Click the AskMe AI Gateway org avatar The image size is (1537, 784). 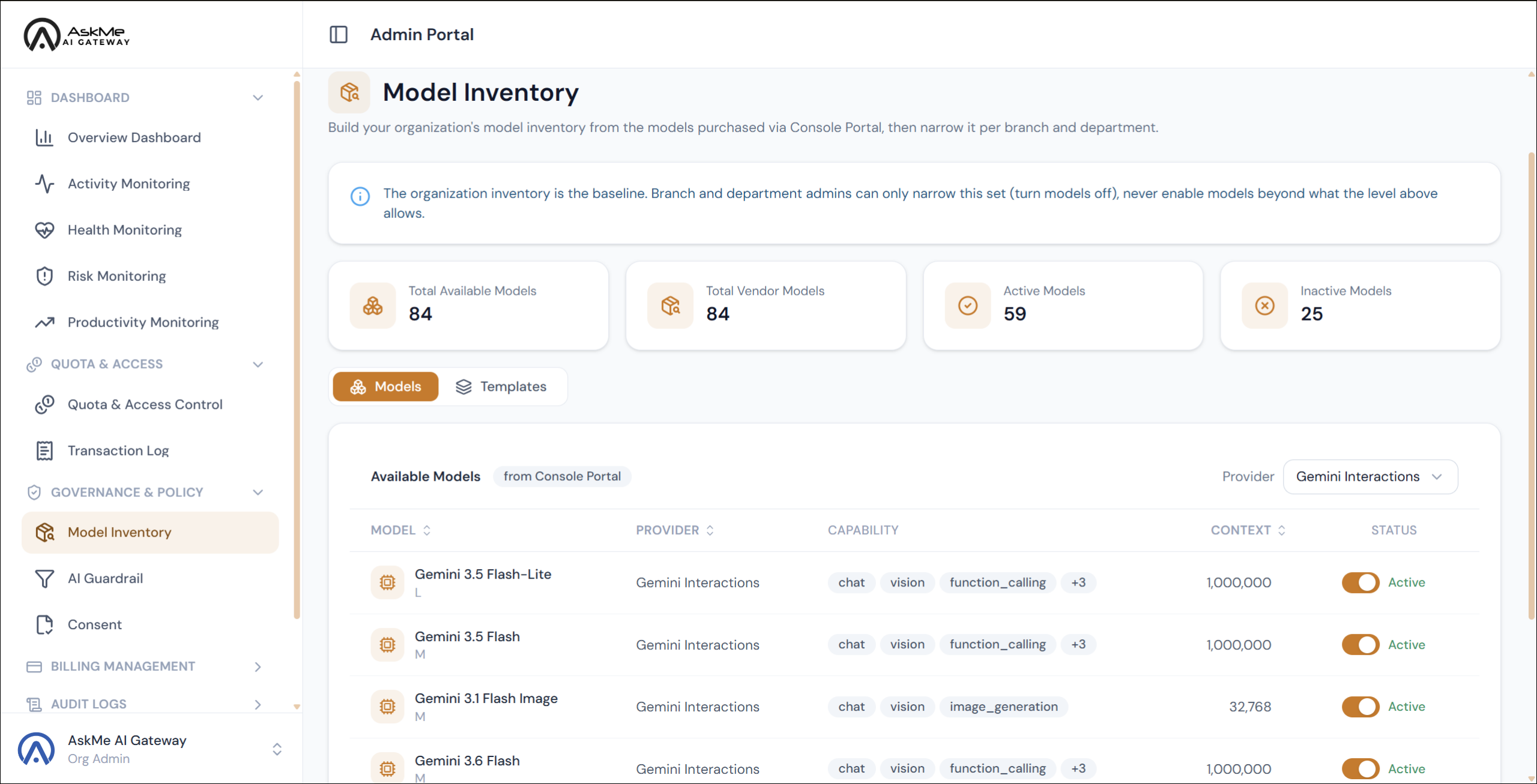pyautogui.click(x=36, y=749)
